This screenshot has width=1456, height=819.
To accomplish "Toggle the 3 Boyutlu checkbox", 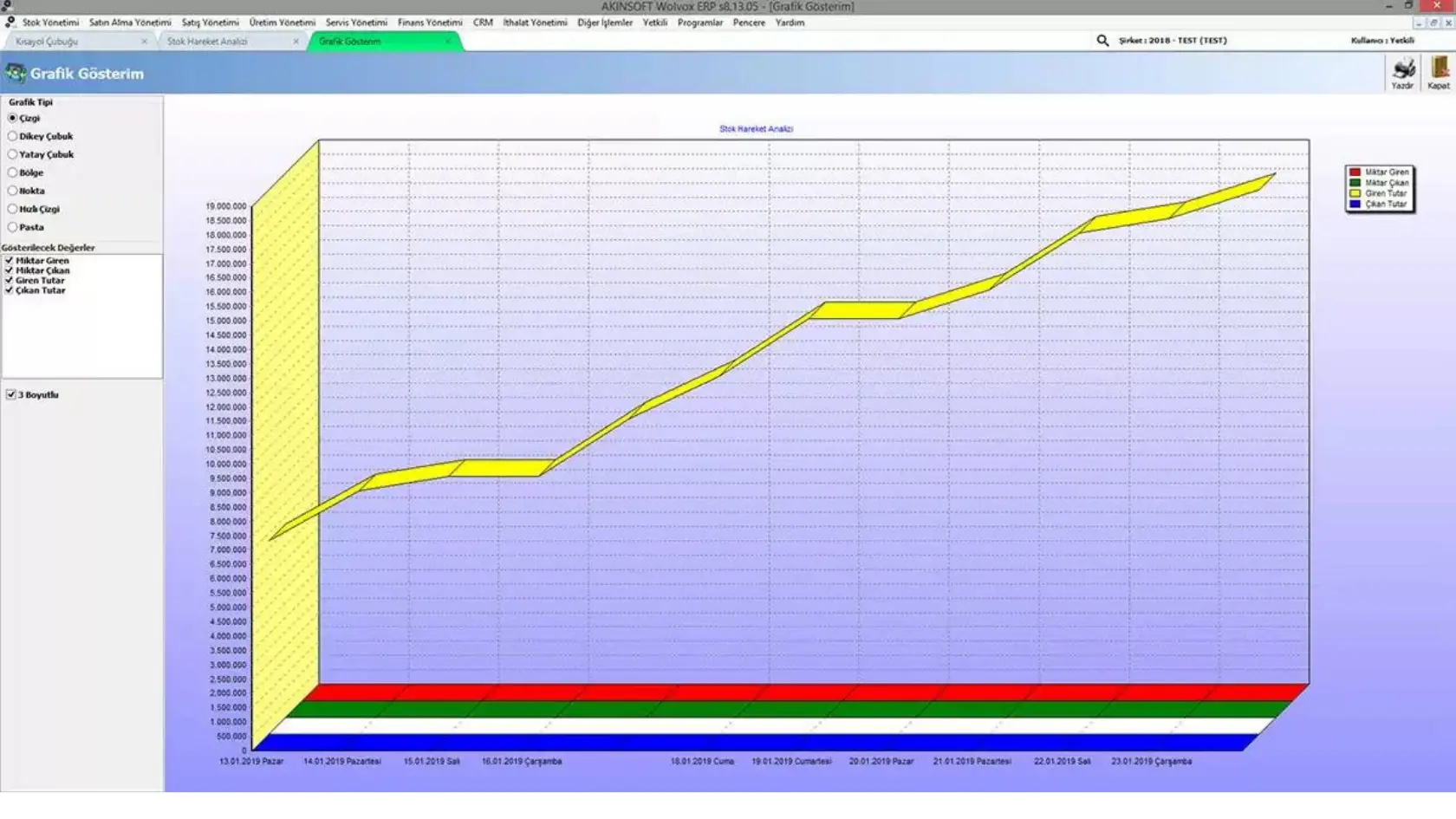I will 11,394.
